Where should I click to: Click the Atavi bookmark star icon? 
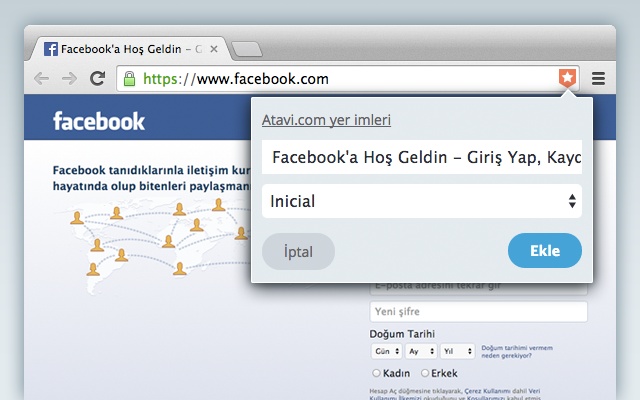point(567,78)
